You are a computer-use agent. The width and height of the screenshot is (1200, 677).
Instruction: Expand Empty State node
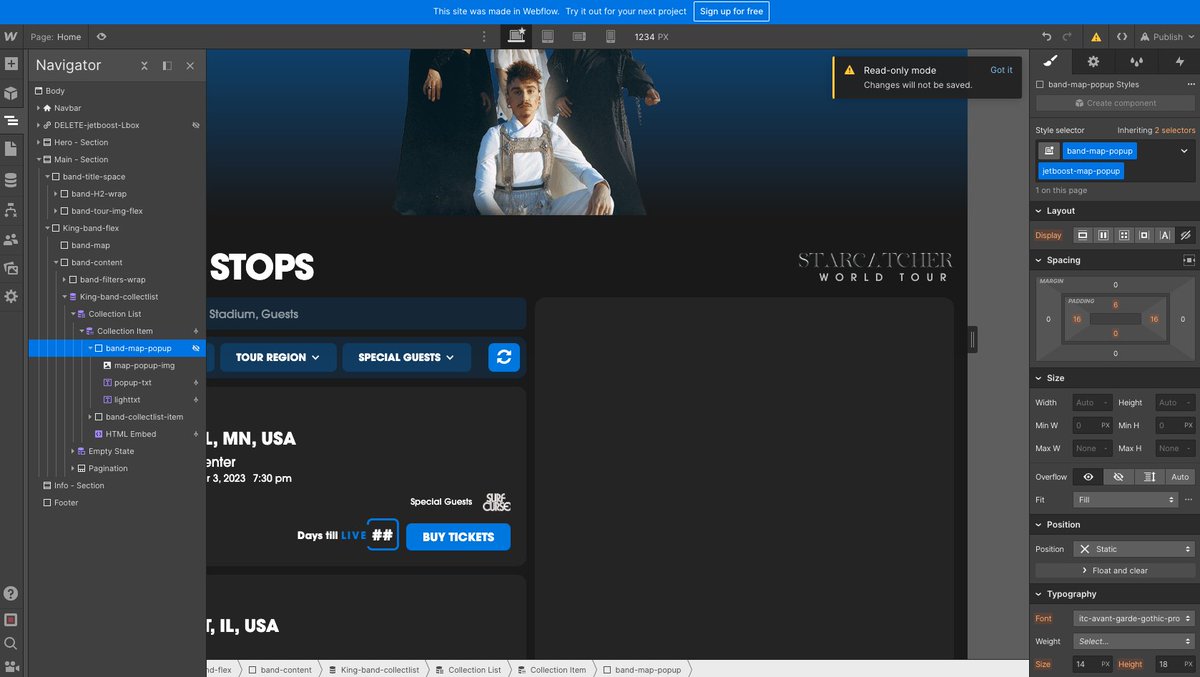pyautogui.click(x=72, y=451)
